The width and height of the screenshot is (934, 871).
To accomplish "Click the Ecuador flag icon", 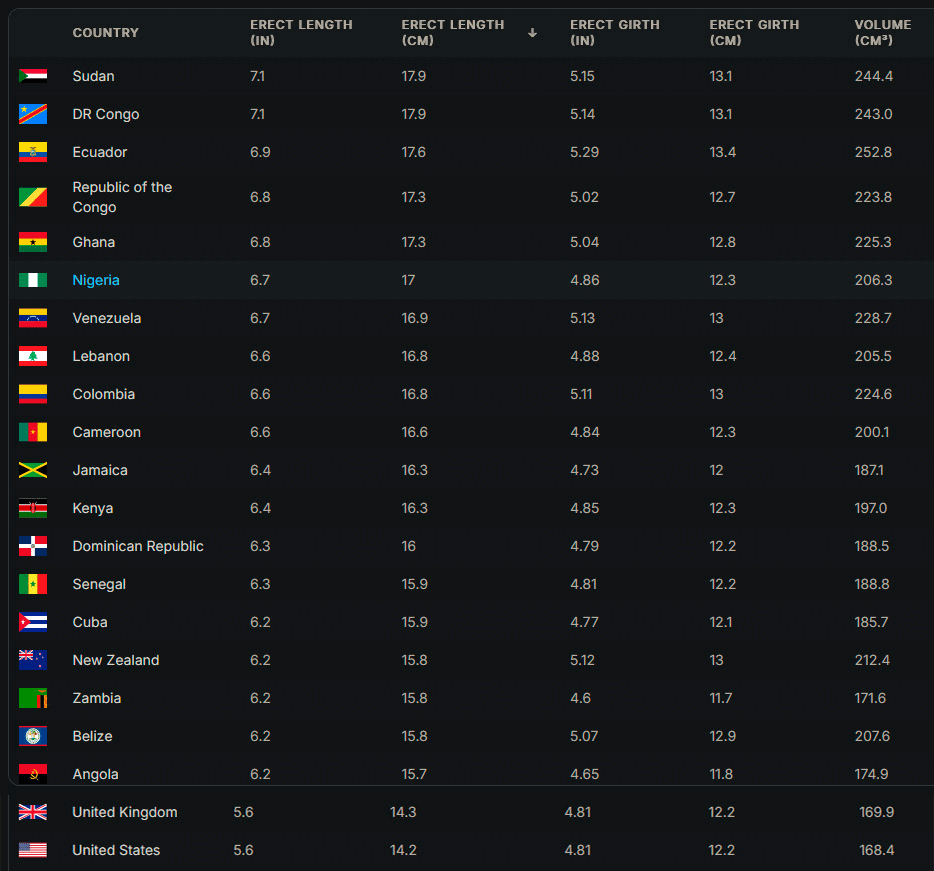I will pos(33,152).
